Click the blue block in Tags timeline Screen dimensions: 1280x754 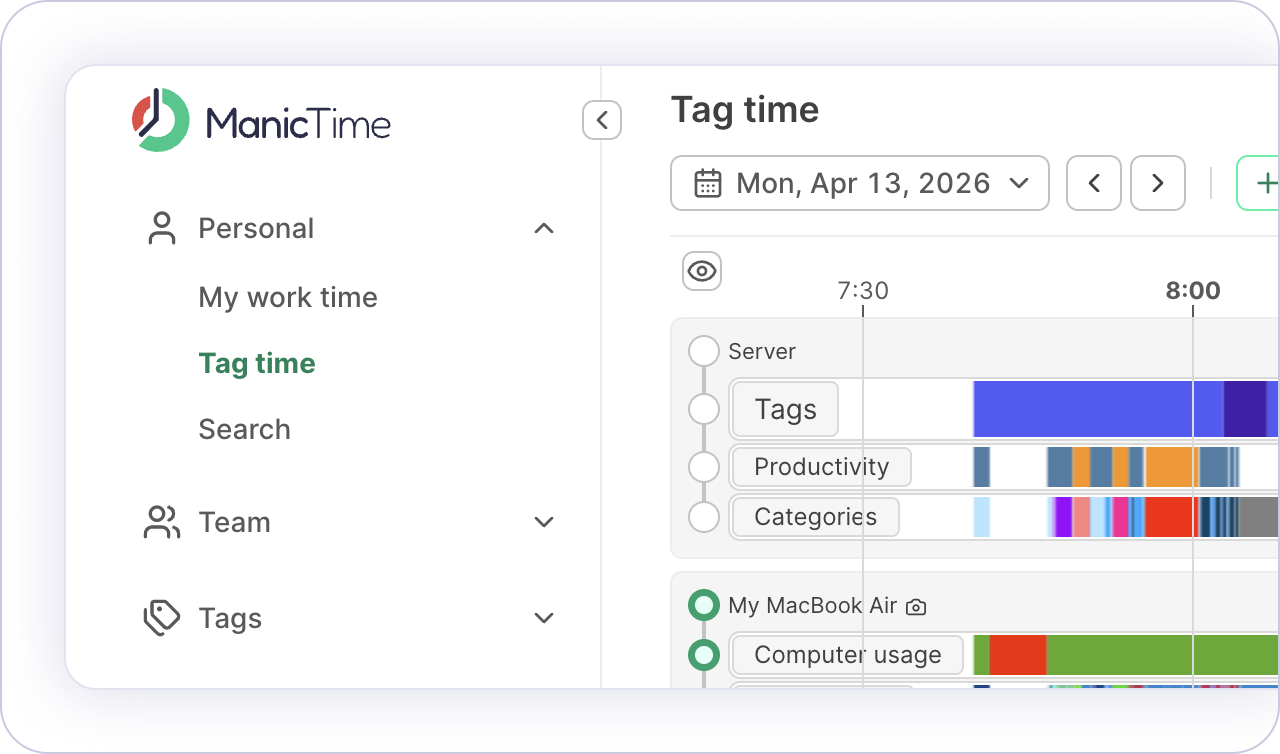pyautogui.click(x=1080, y=409)
